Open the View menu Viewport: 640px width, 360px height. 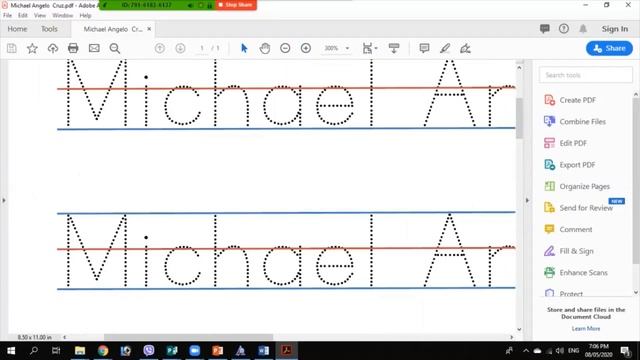coord(40,16)
